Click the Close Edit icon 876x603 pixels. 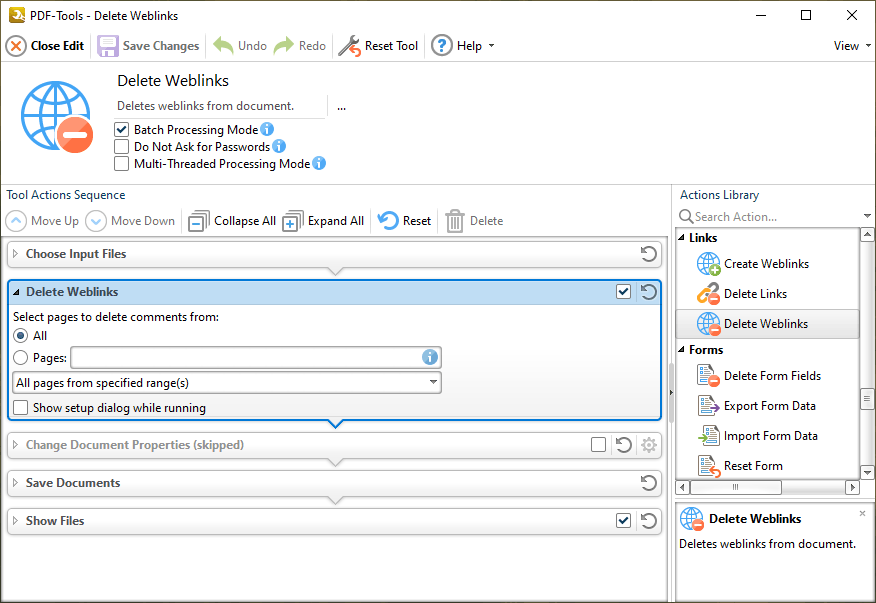click(x=16, y=46)
